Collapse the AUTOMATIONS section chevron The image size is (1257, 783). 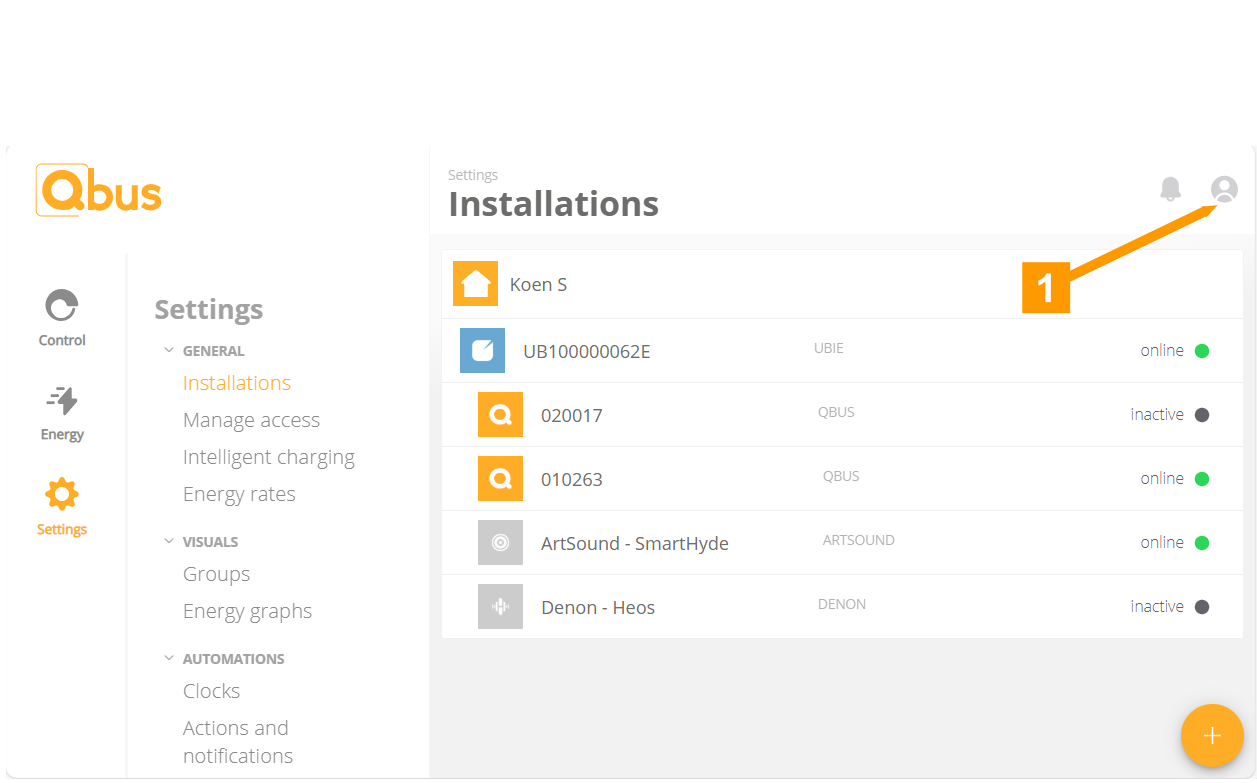coord(169,658)
